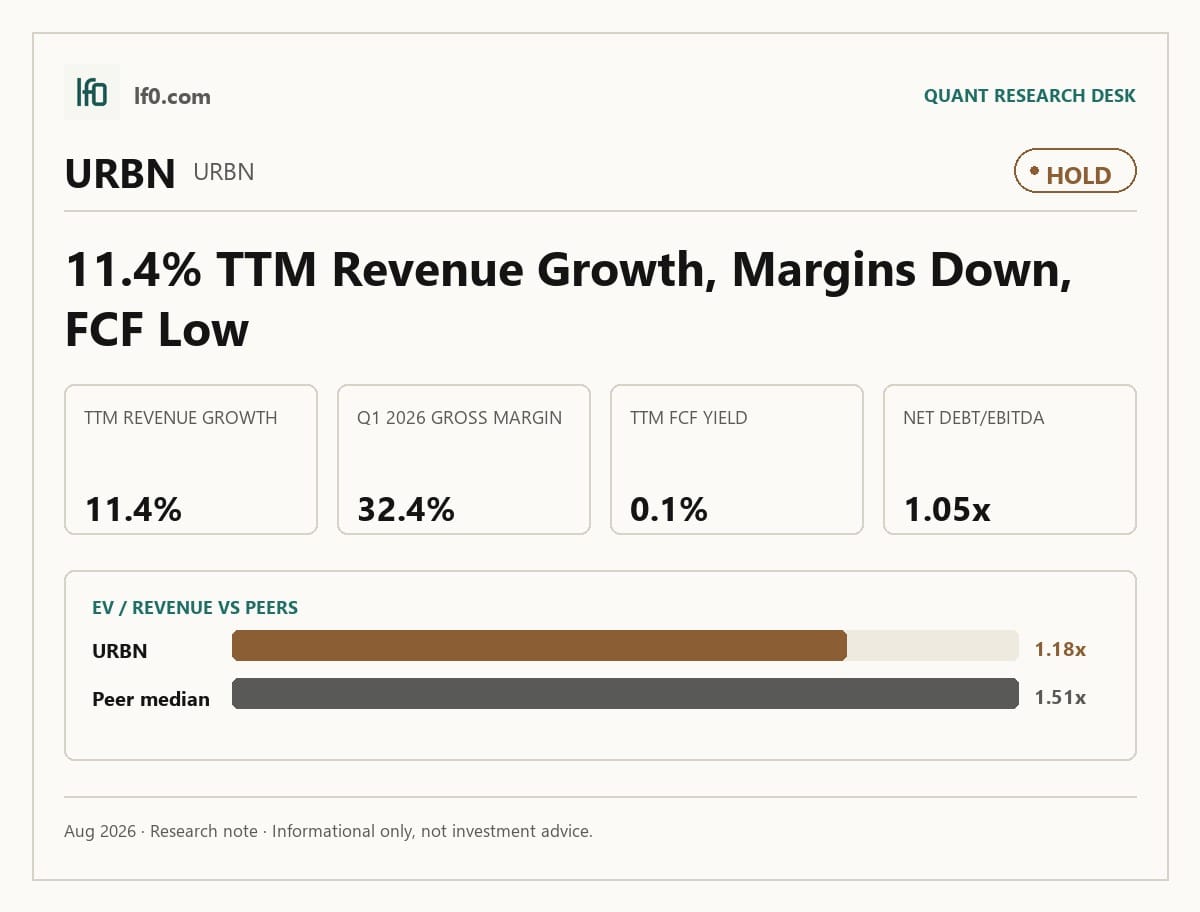Click the HOLD rating badge
Viewport: 1200px width, 912px height.
pyautogui.click(x=1075, y=171)
